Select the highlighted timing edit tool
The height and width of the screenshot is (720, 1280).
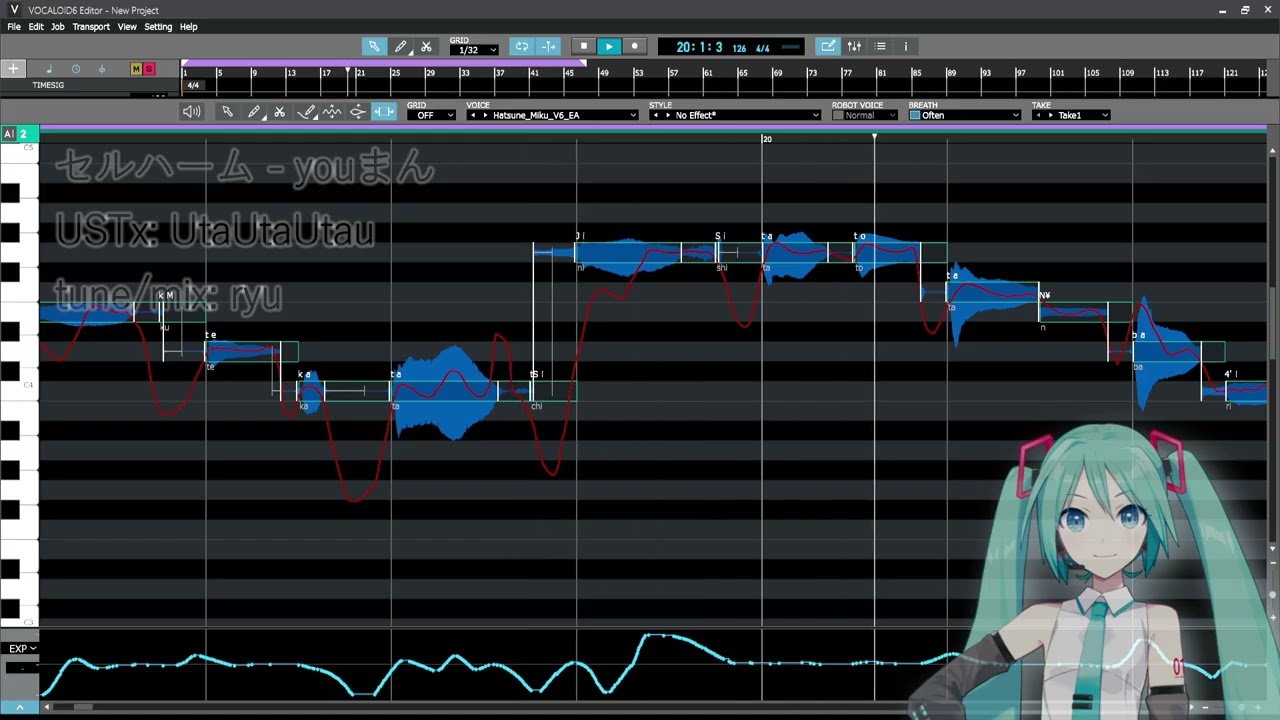tap(384, 112)
